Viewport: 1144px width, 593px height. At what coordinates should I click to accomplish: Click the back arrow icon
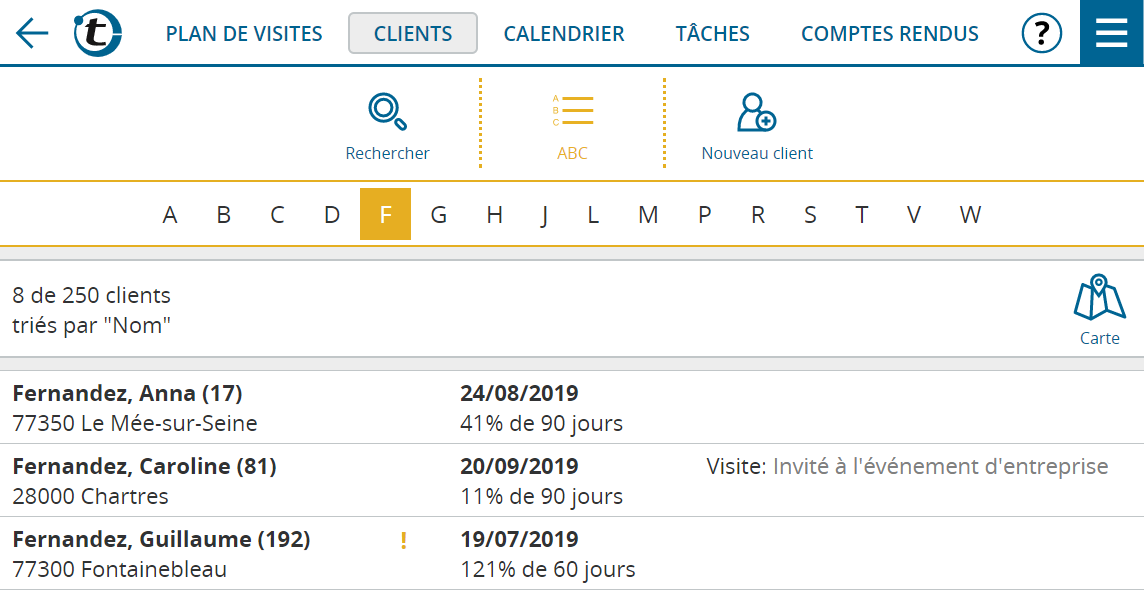point(32,34)
